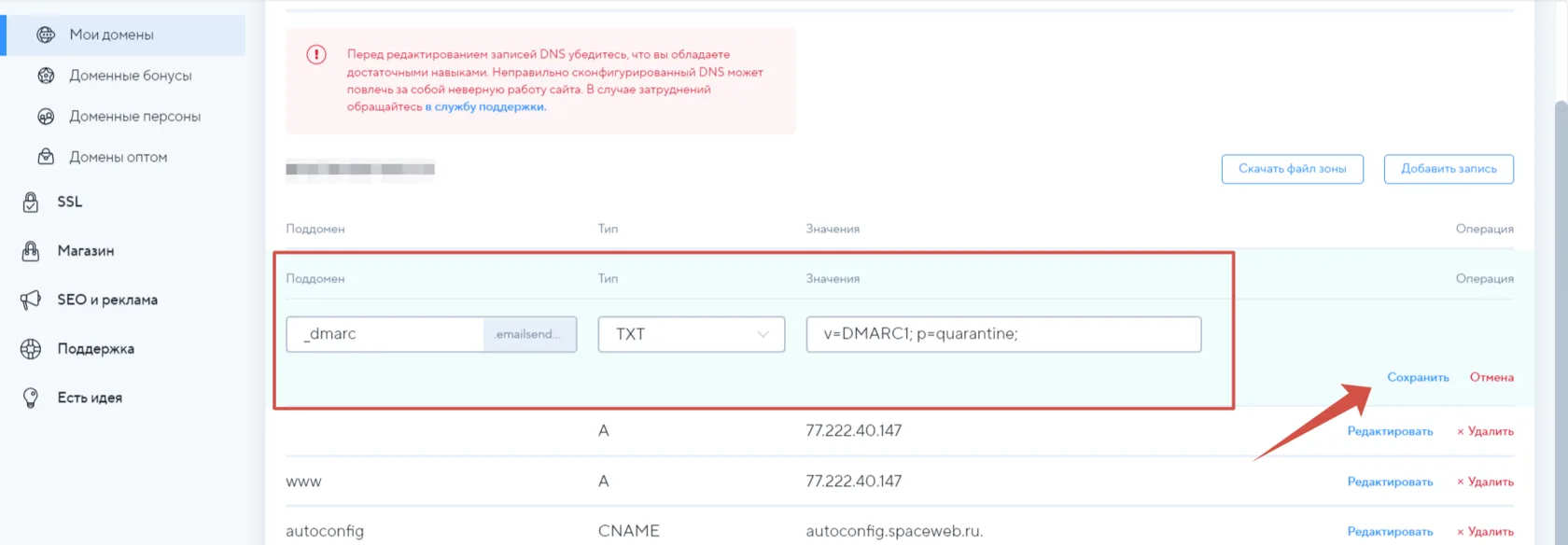Click the globe icon beside Мои домены

tap(46, 35)
